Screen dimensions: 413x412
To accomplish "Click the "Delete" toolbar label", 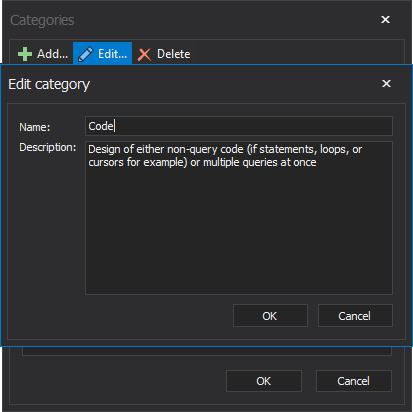I will coord(174,54).
